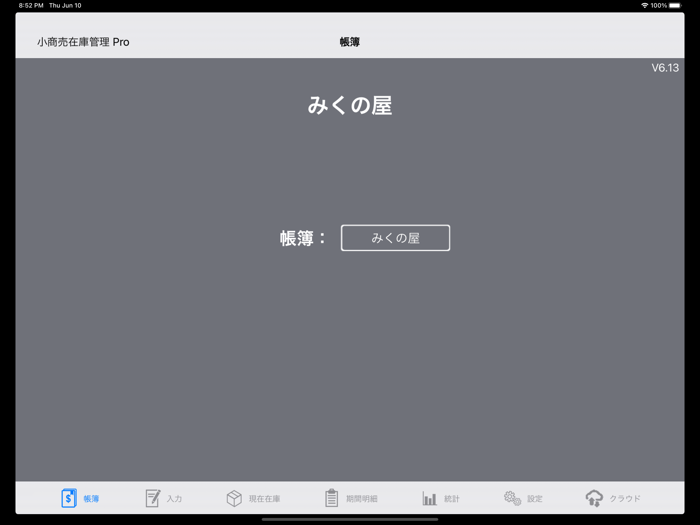Tap the Wi-Fi status icon
This screenshot has width=700, height=525.
[644, 5]
